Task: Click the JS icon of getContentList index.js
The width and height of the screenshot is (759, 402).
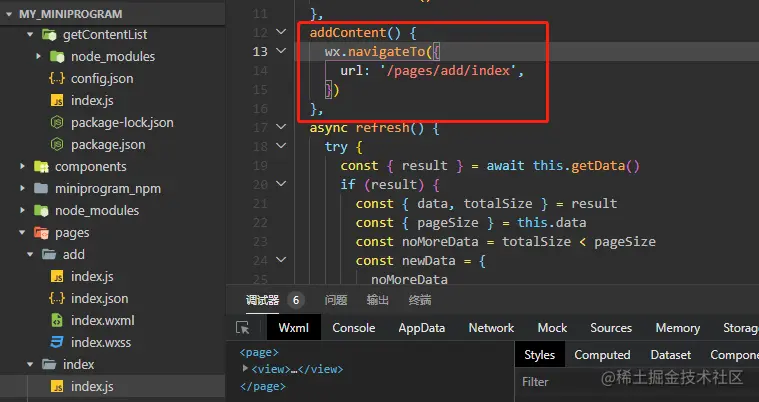Action: click(x=57, y=101)
